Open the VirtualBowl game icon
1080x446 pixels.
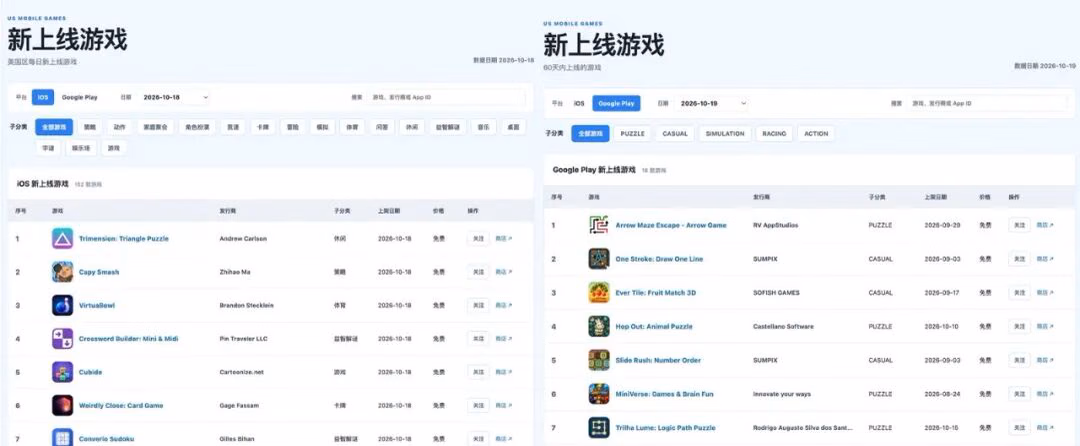pos(62,305)
